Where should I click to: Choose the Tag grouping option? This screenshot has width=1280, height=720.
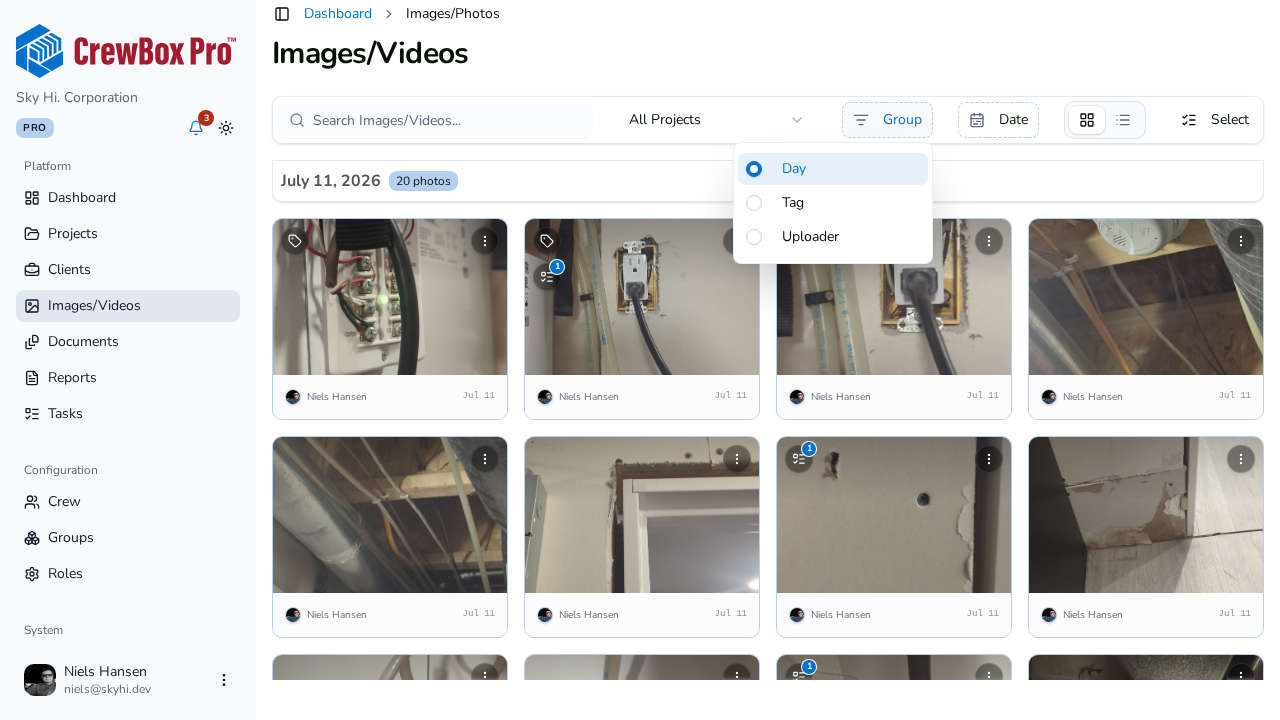pos(833,203)
